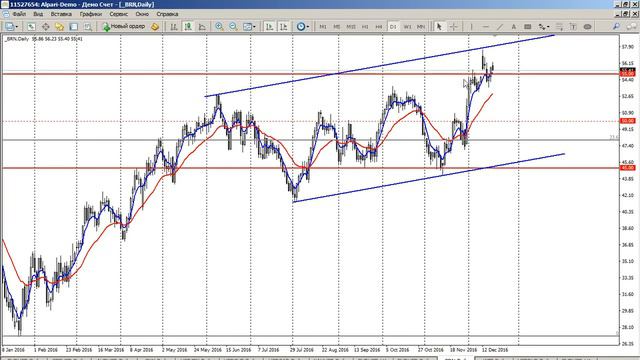Open the search magnifier at toolbar end
Viewport: 640px width, 360px height.
[x=616, y=27]
